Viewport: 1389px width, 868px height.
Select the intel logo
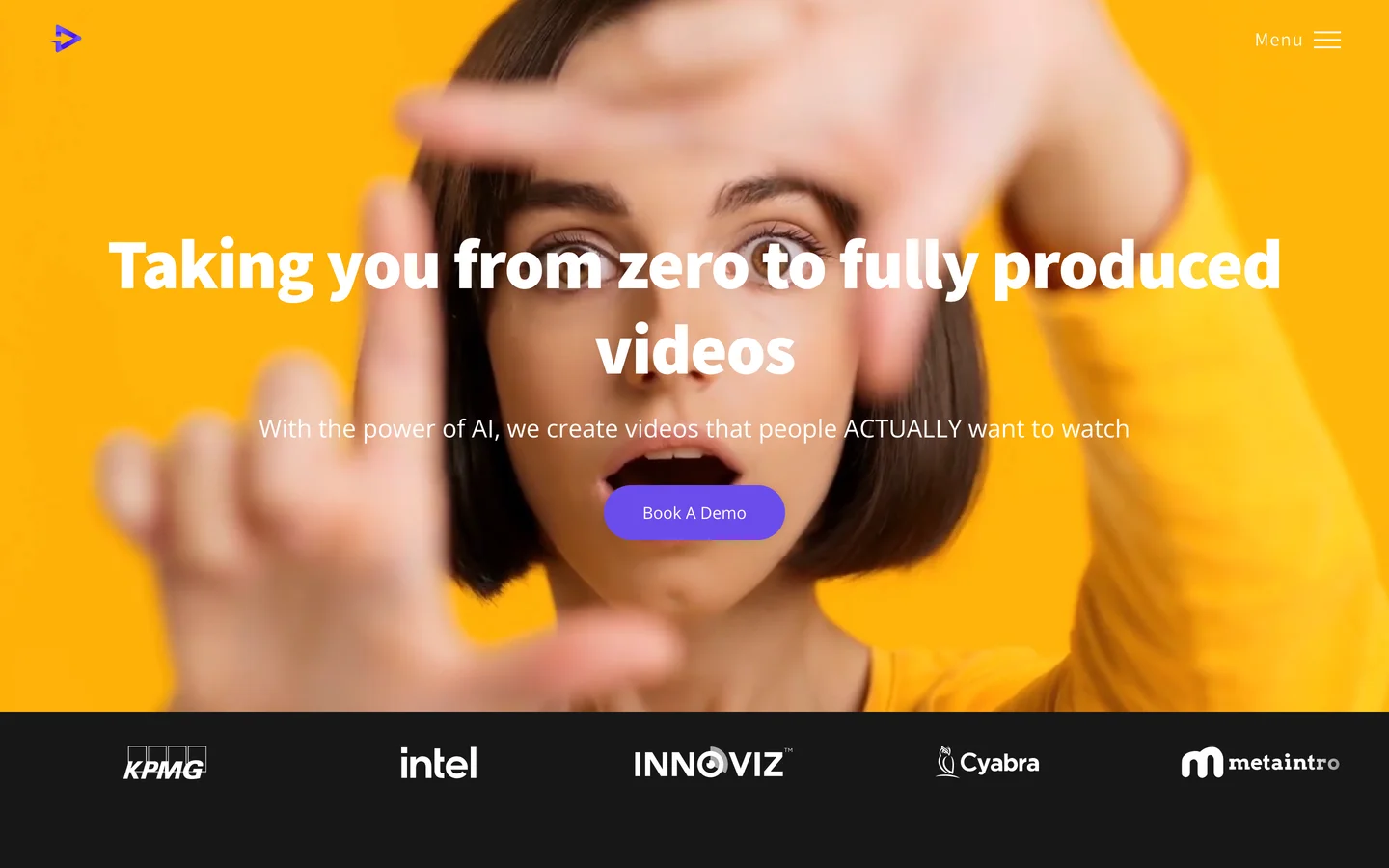tap(439, 763)
